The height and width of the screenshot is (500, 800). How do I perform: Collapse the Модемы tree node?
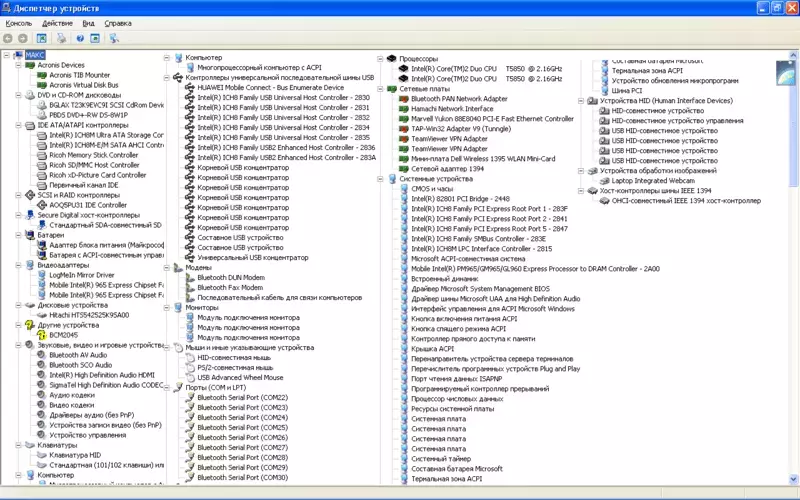(167, 267)
